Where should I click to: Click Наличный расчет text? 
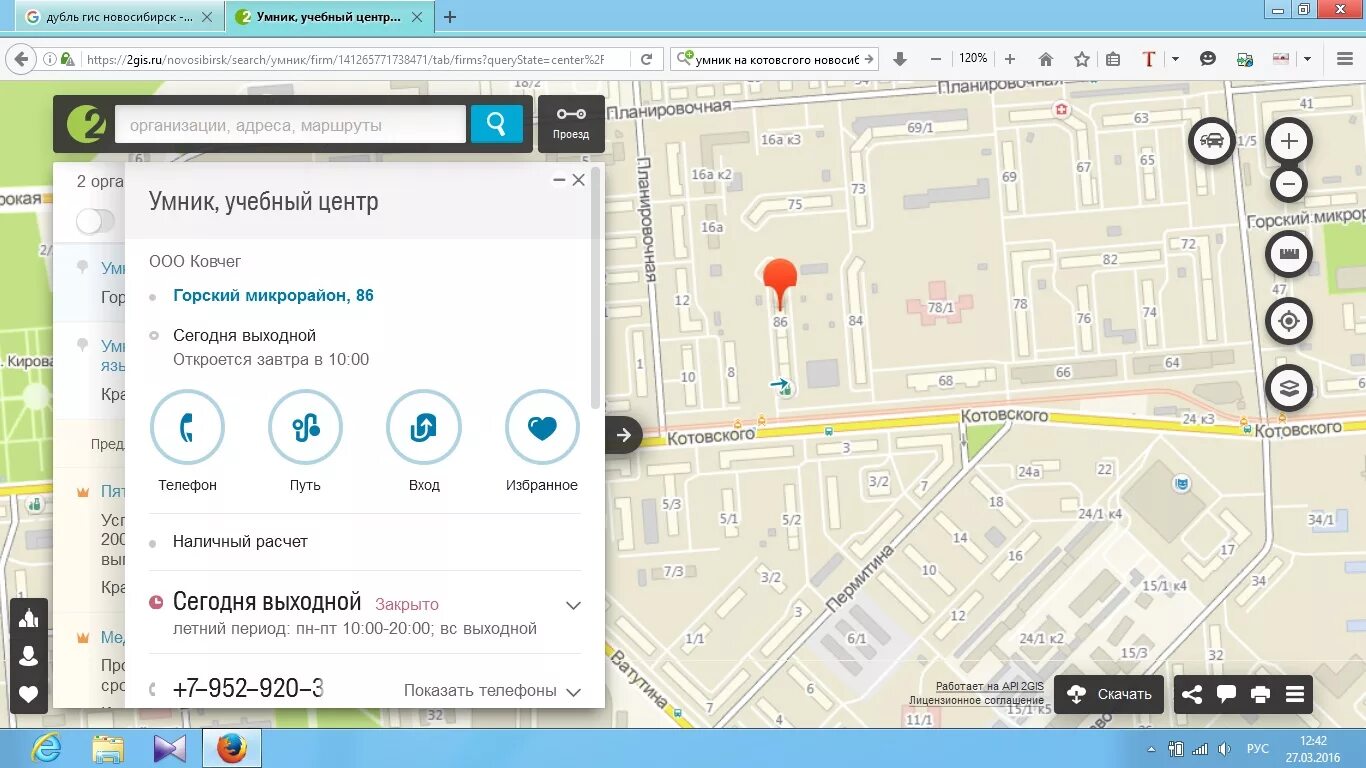pos(240,542)
